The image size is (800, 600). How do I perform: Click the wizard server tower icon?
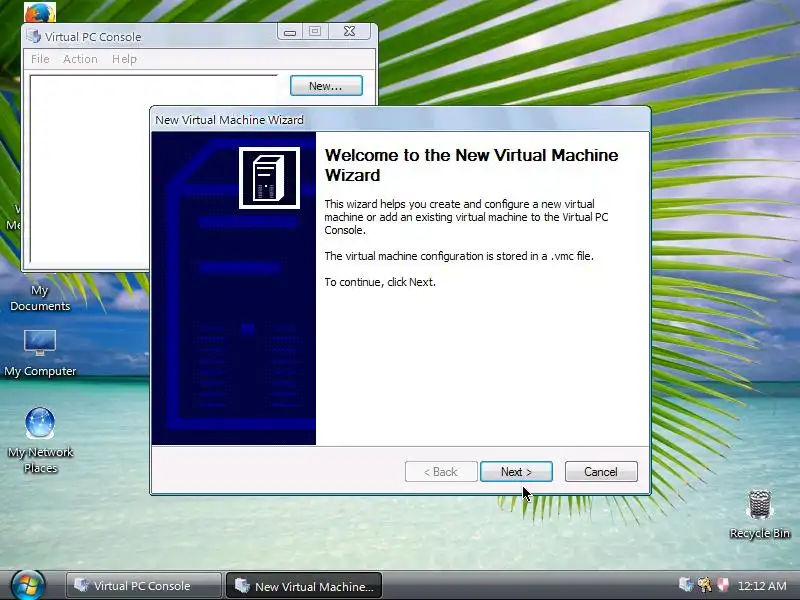coord(269,178)
